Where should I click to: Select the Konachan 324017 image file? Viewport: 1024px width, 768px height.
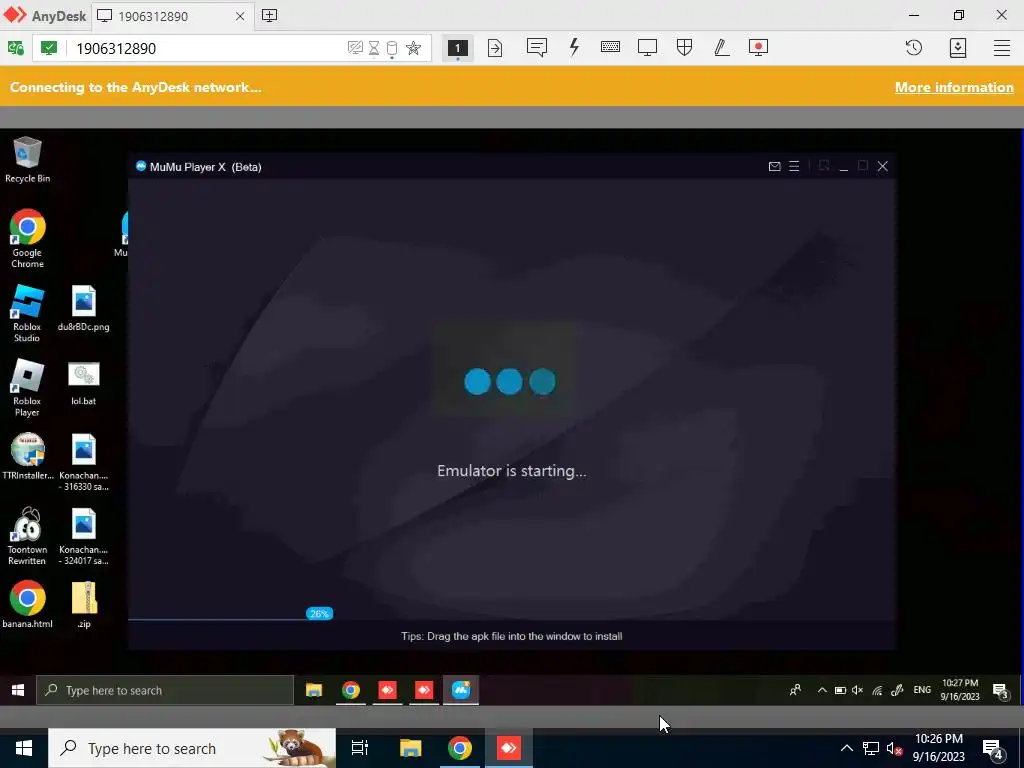84,536
